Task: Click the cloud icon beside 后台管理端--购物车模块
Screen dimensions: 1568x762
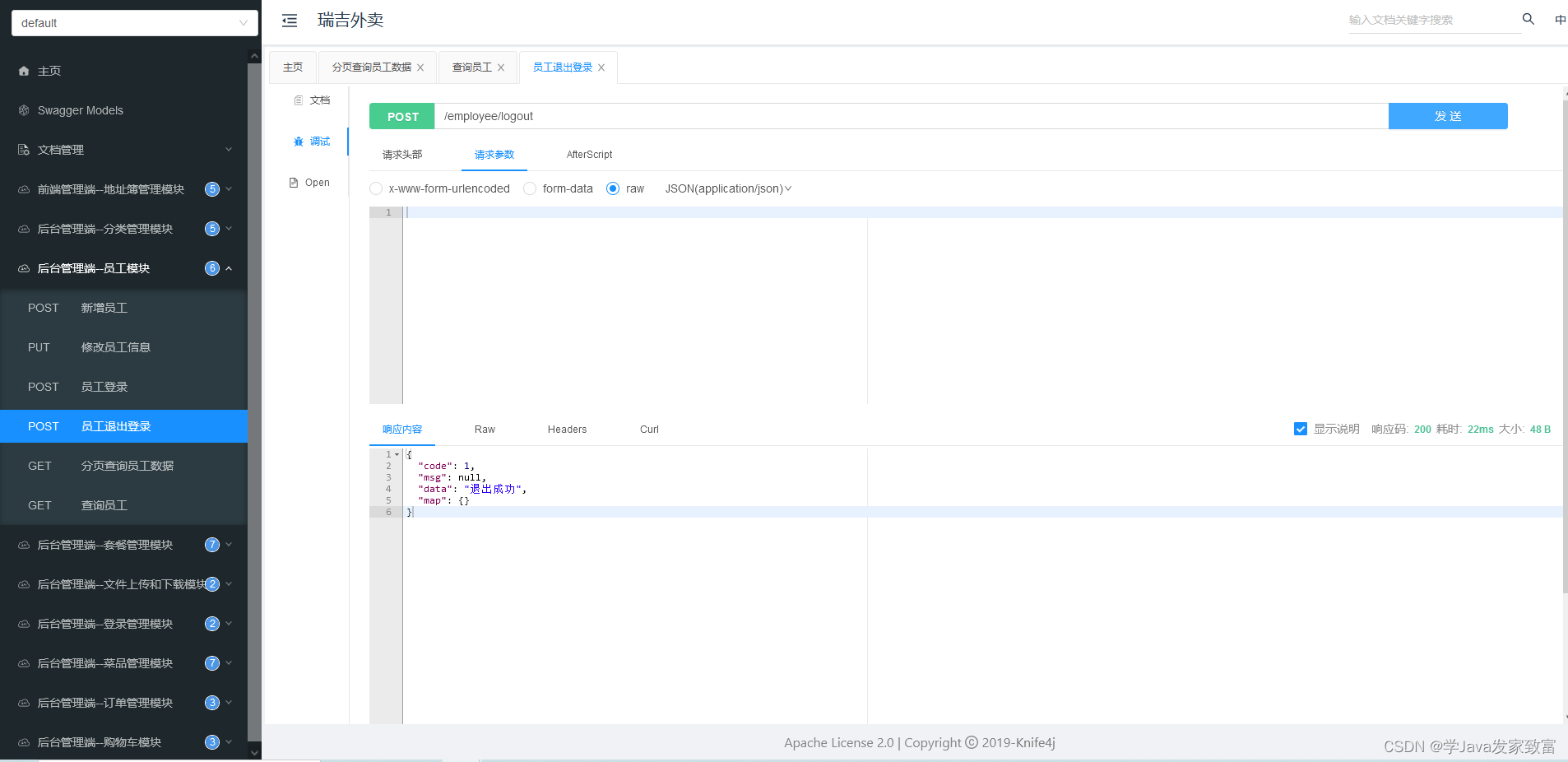Action: [24, 742]
